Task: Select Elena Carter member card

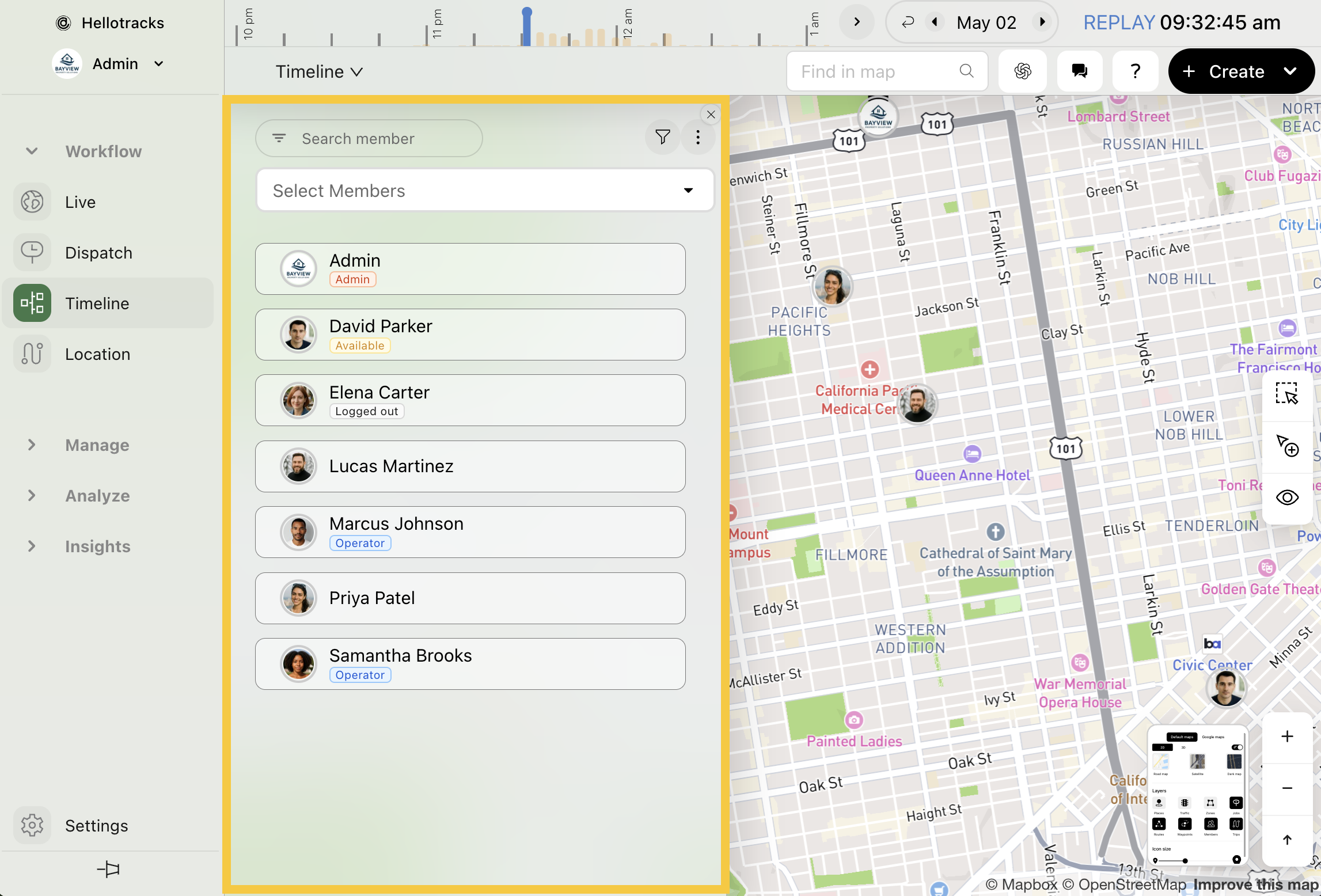Action: 470,400
